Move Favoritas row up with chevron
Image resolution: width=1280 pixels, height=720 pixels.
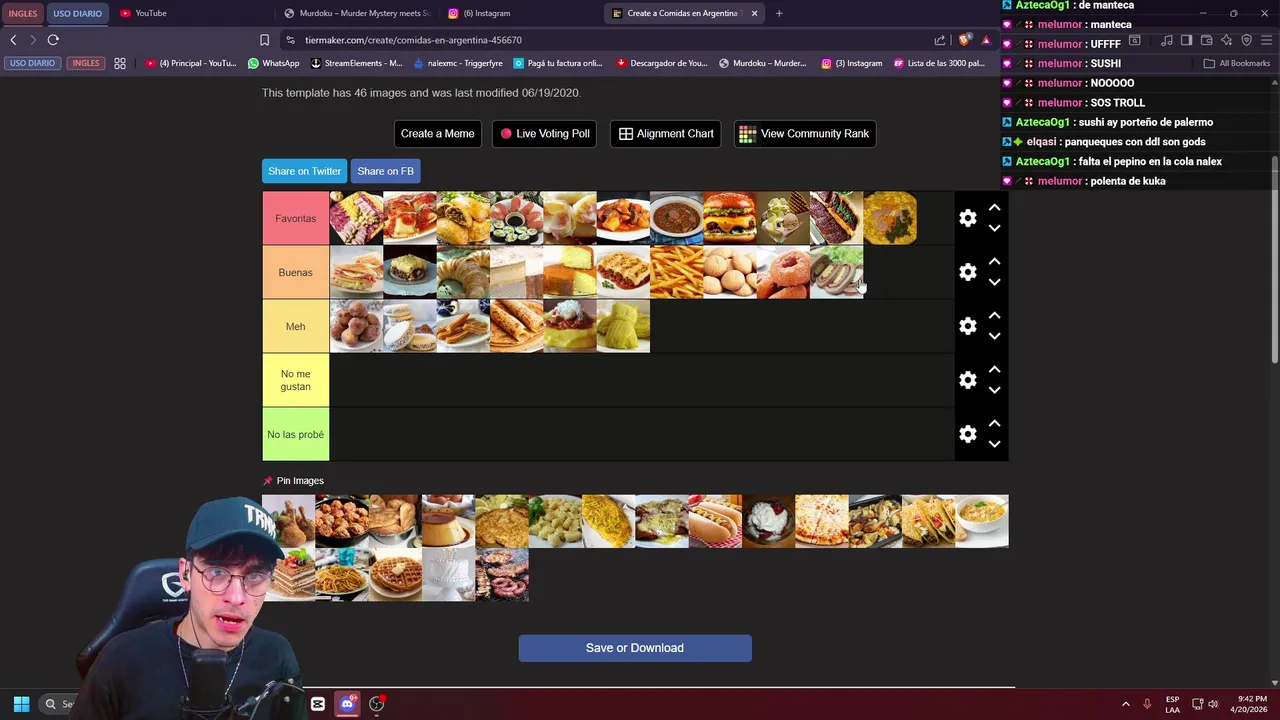point(994,208)
